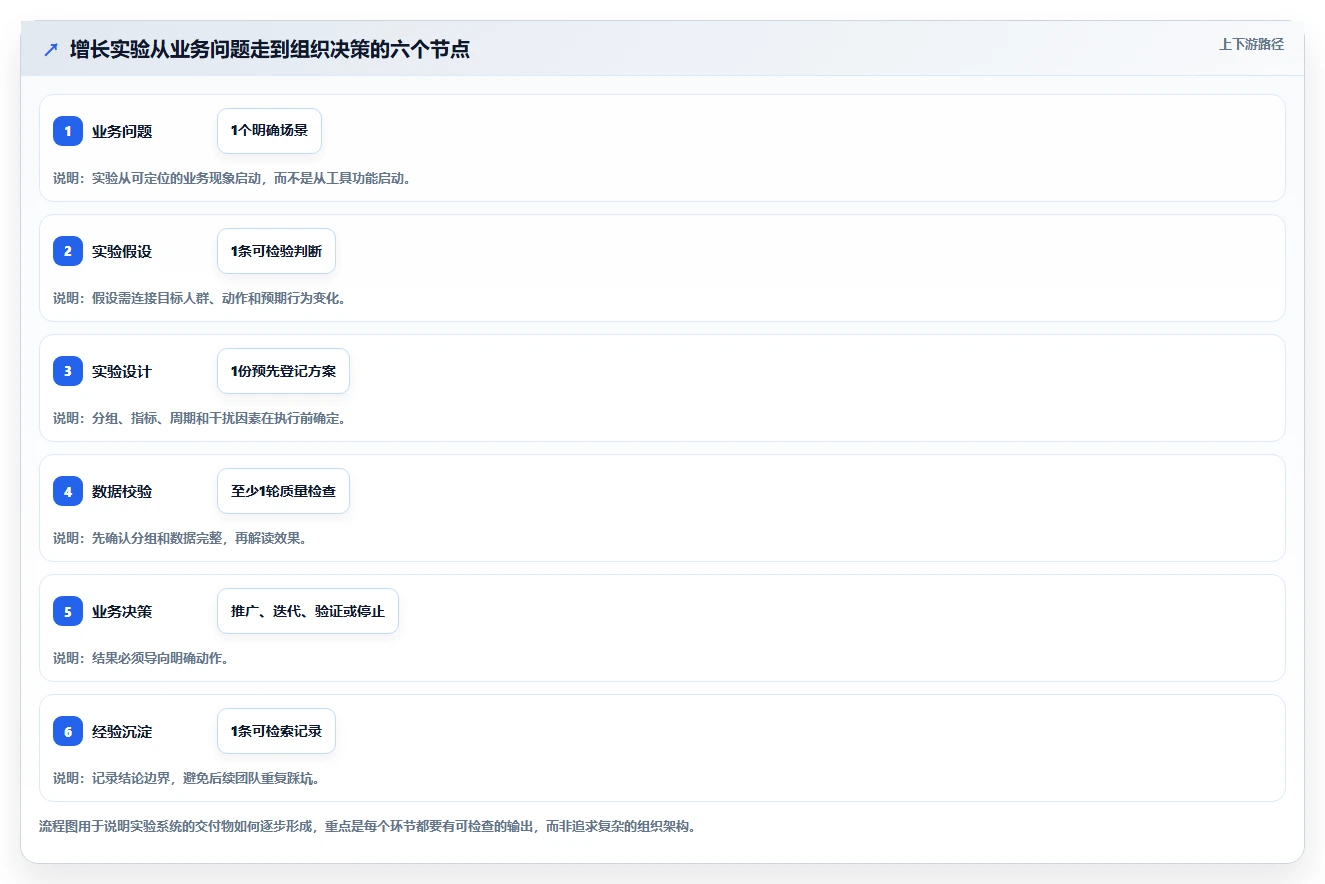Click the 实验设计 step label
Image resolution: width=1325 pixels, height=884 pixels.
pos(122,371)
